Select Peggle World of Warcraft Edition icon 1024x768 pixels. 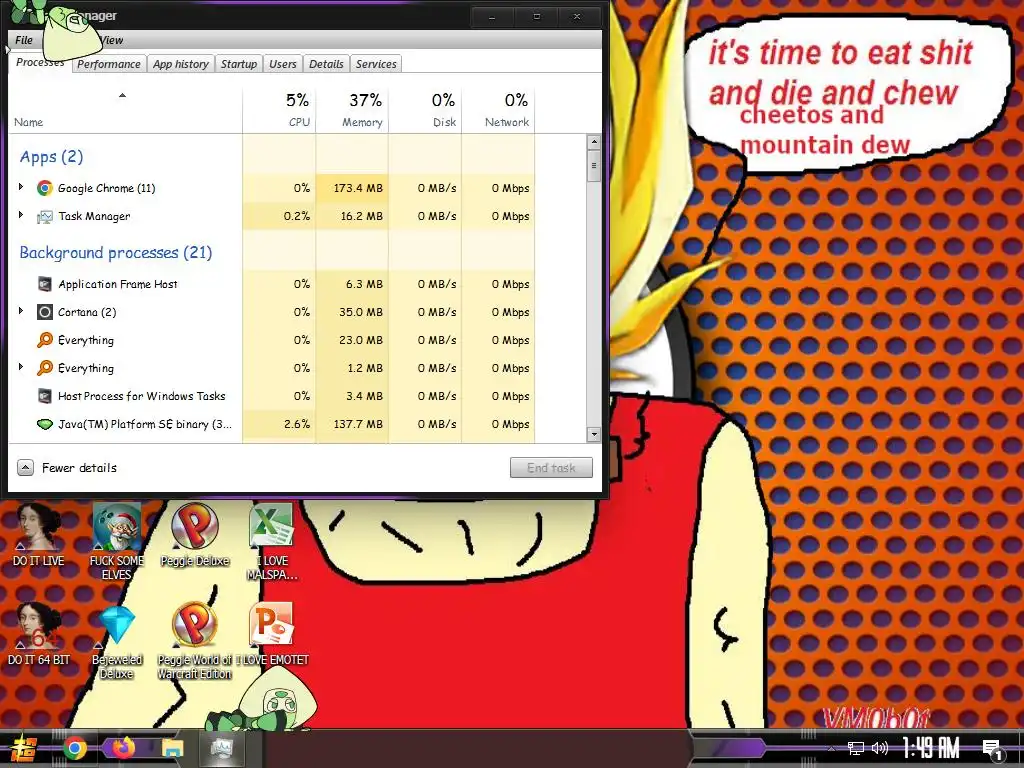[x=195, y=641]
